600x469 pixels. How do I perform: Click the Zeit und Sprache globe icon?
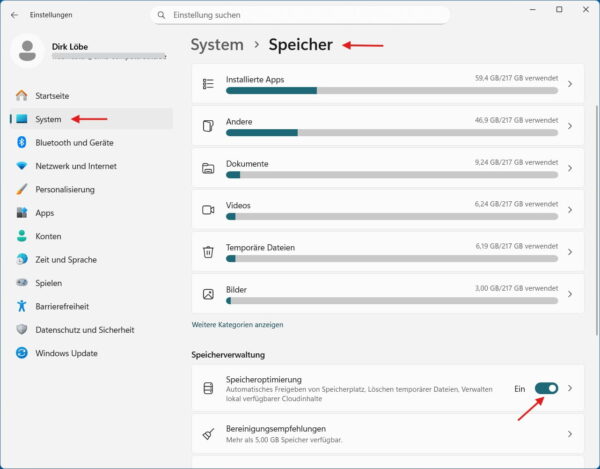click(x=22, y=259)
